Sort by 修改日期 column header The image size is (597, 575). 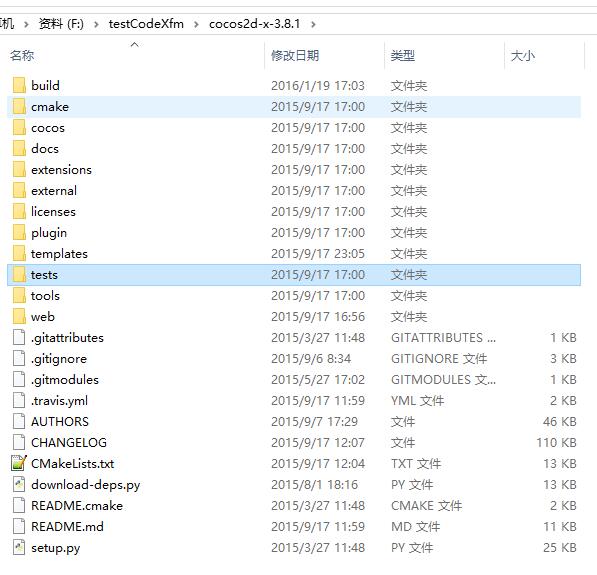point(295,56)
